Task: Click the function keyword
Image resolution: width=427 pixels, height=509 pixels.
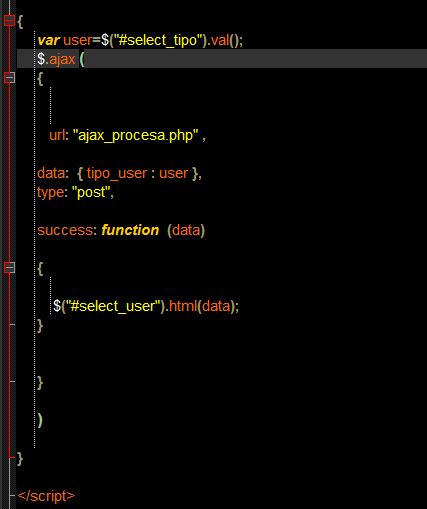Action: click(x=130, y=230)
